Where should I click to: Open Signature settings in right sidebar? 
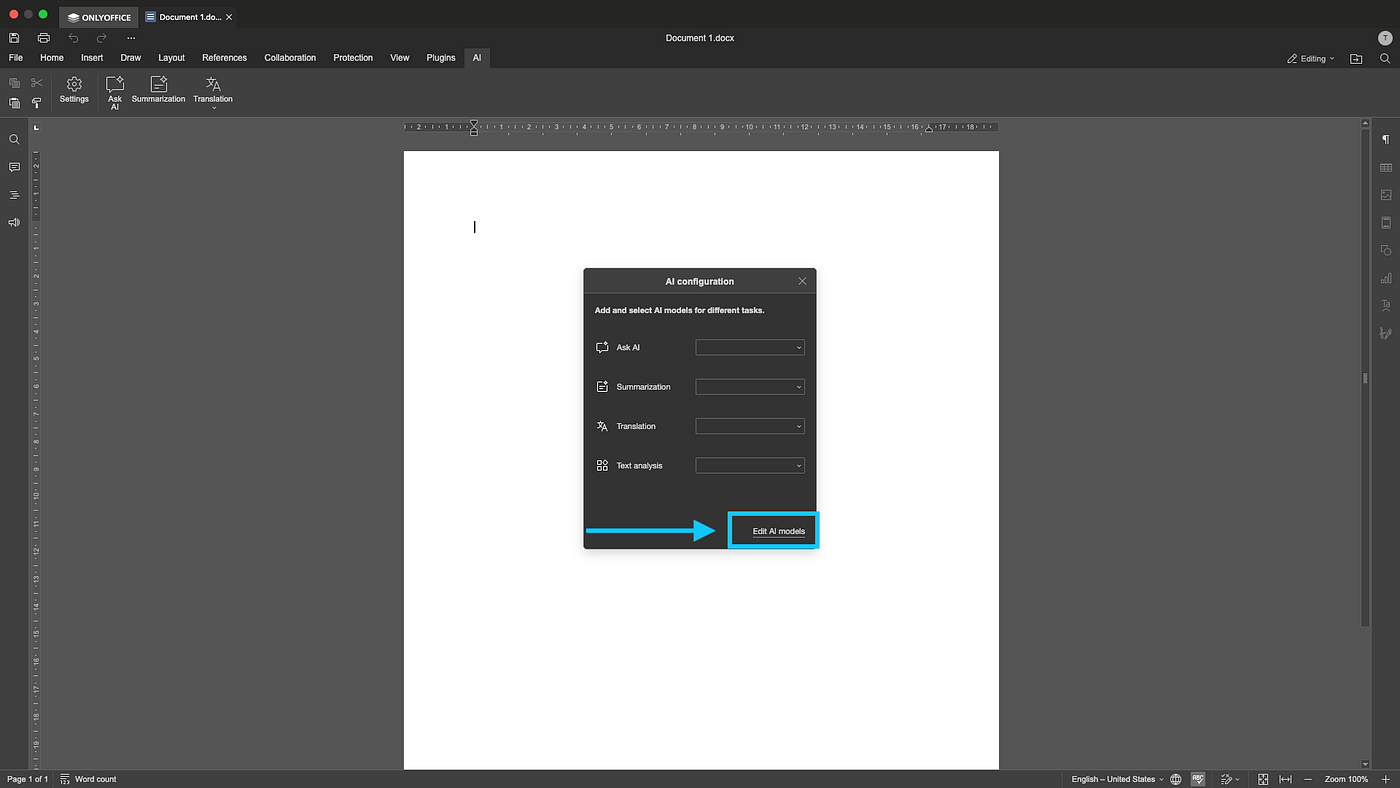pos(1386,333)
